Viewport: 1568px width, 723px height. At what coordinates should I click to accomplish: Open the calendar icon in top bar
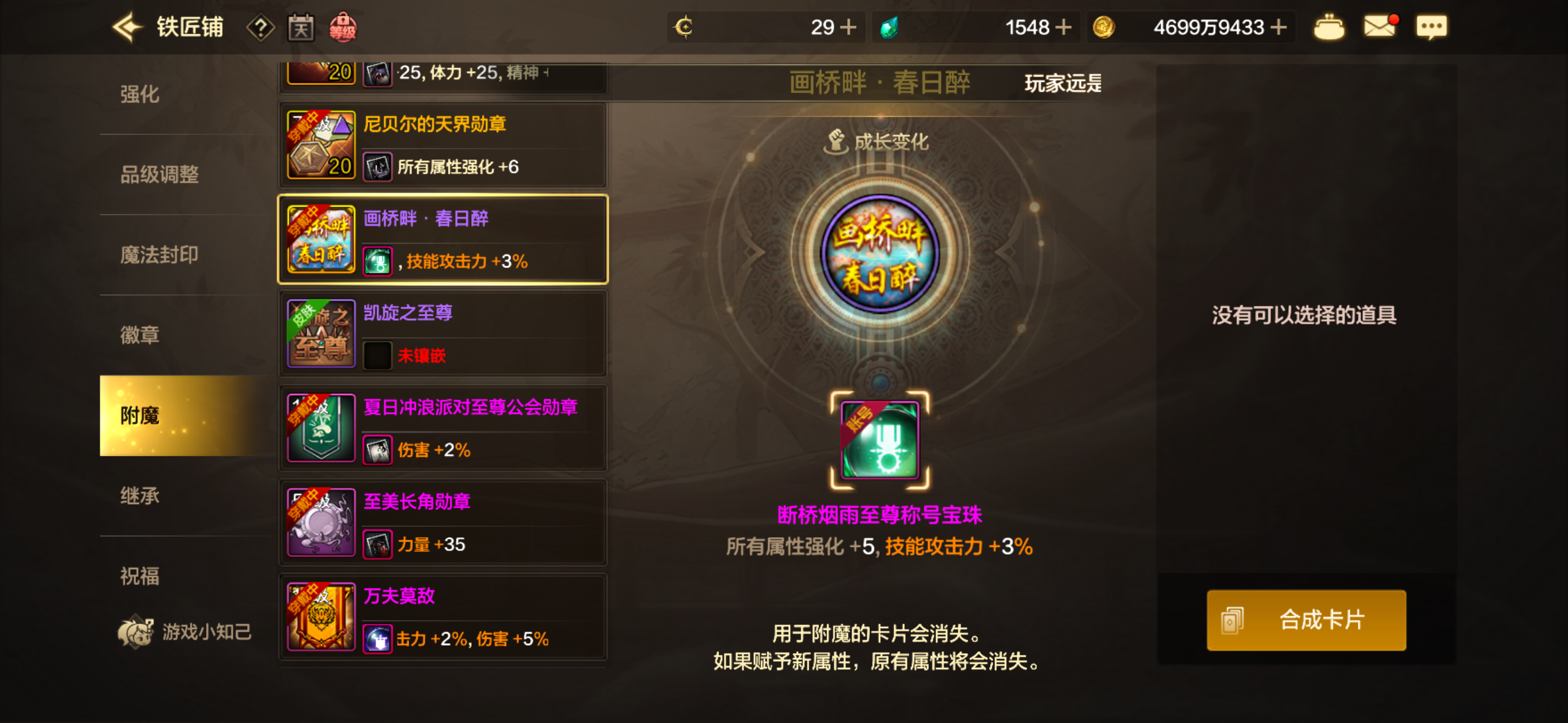pyautogui.click(x=301, y=28)
